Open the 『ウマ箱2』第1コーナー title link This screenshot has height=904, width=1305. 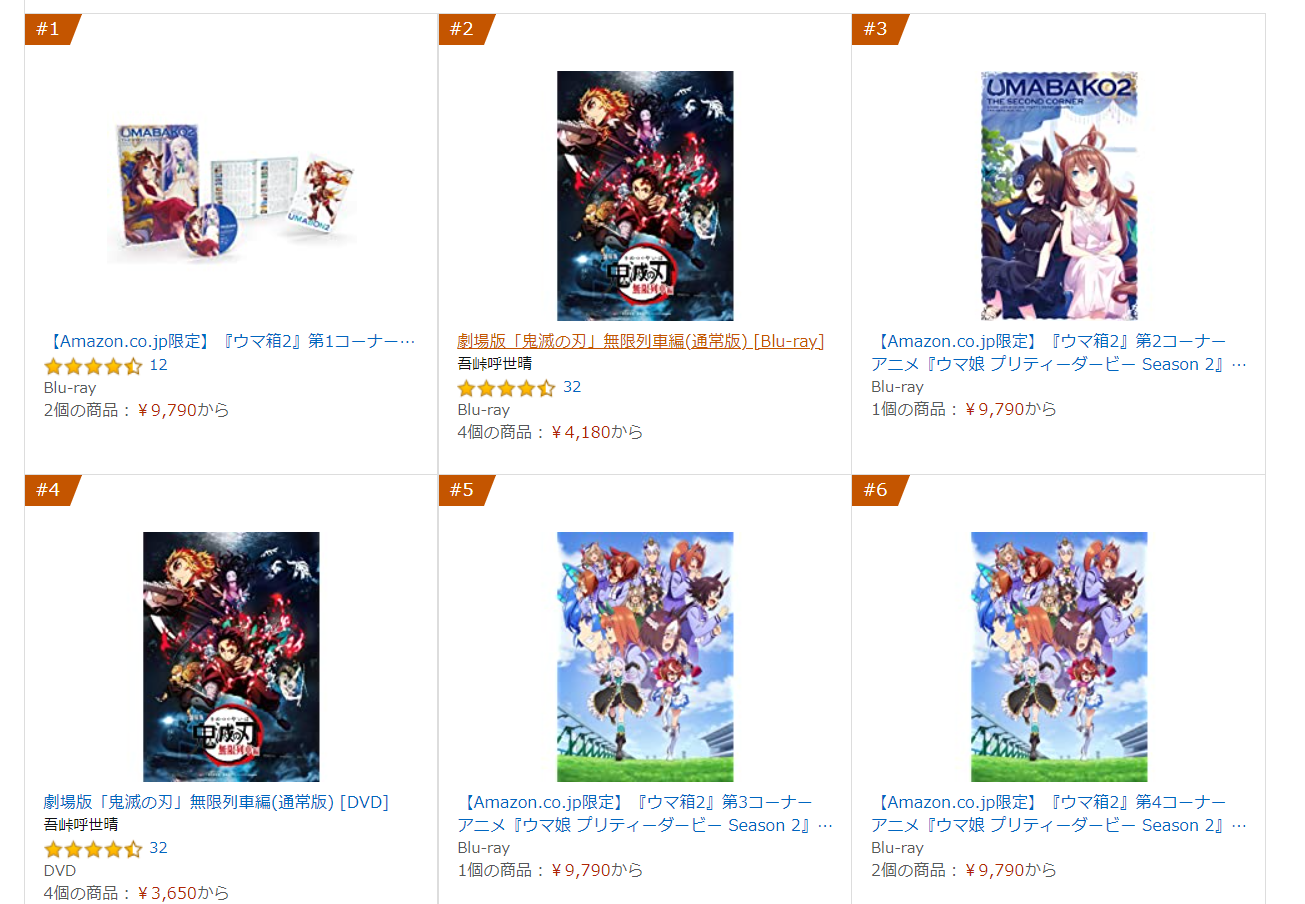click(x=231, y=341)
